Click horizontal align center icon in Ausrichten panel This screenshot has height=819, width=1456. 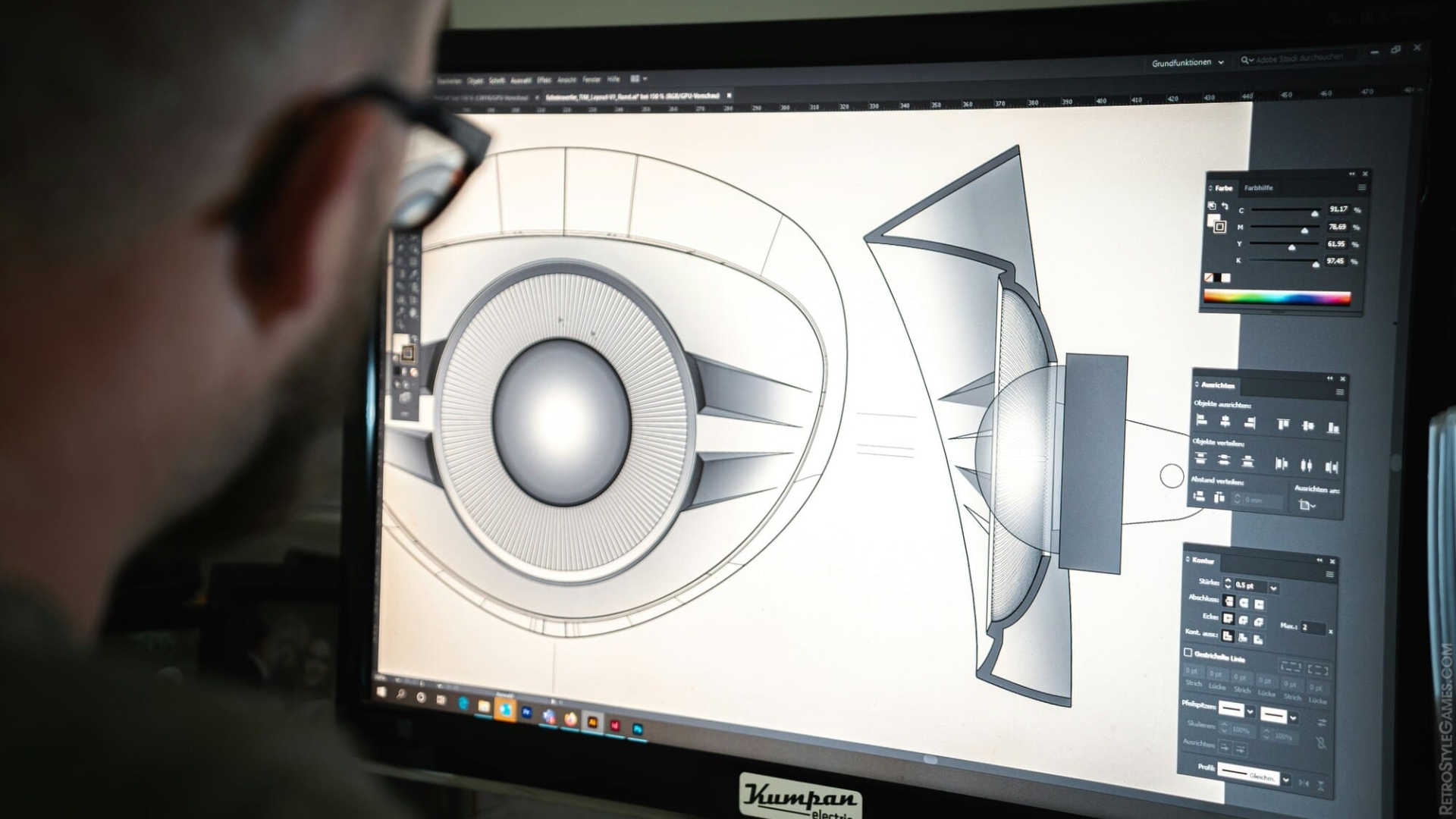[1225, 422]
